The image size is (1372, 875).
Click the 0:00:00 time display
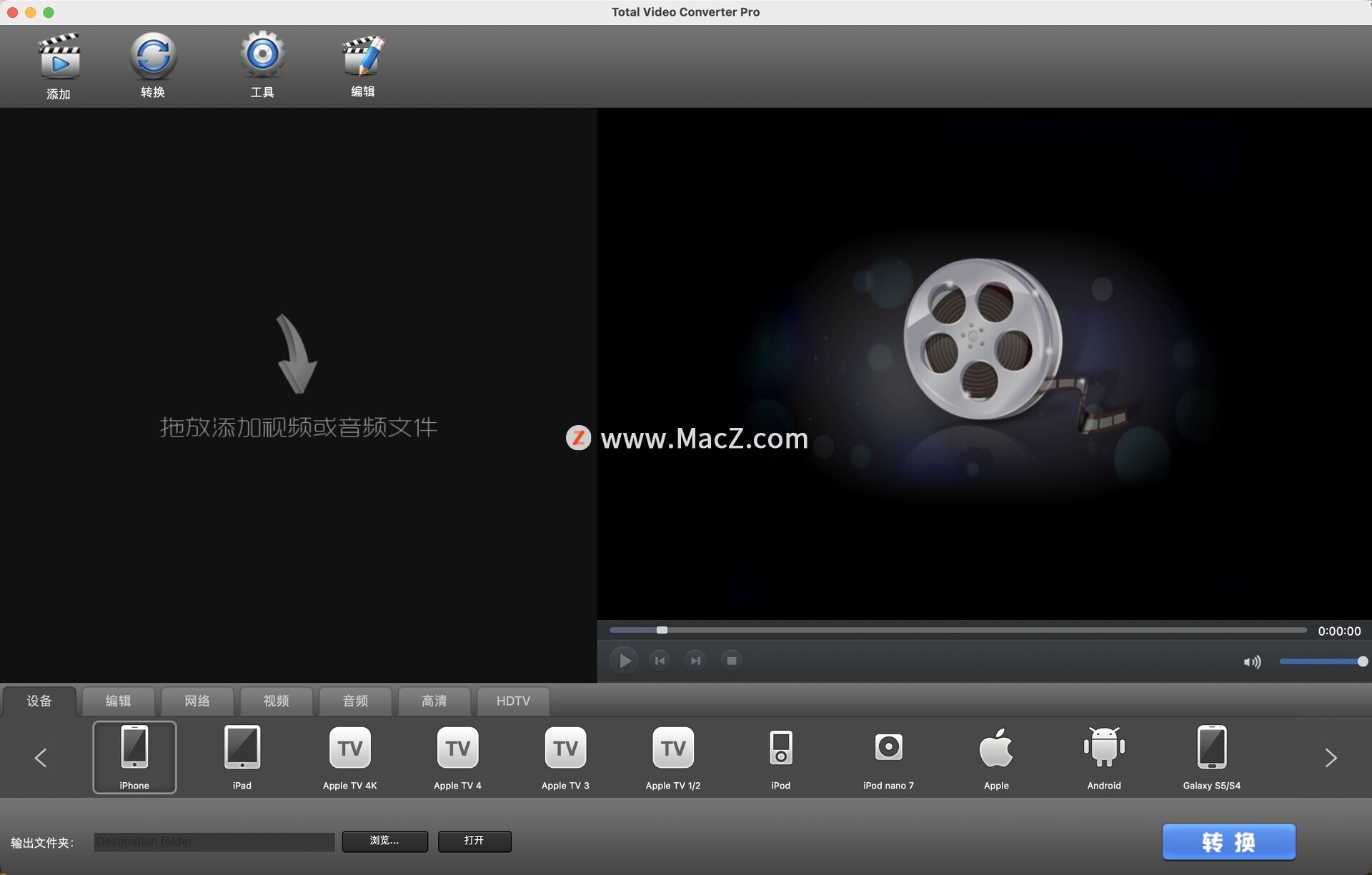[1339, 631]
